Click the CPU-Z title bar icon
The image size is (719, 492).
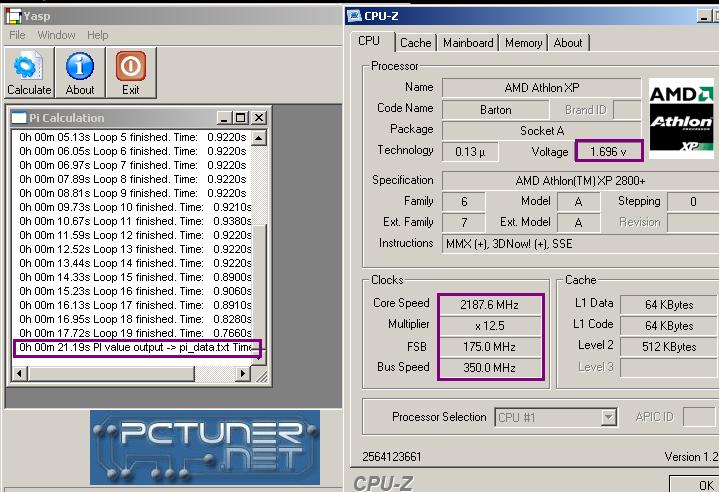point(354,16)
